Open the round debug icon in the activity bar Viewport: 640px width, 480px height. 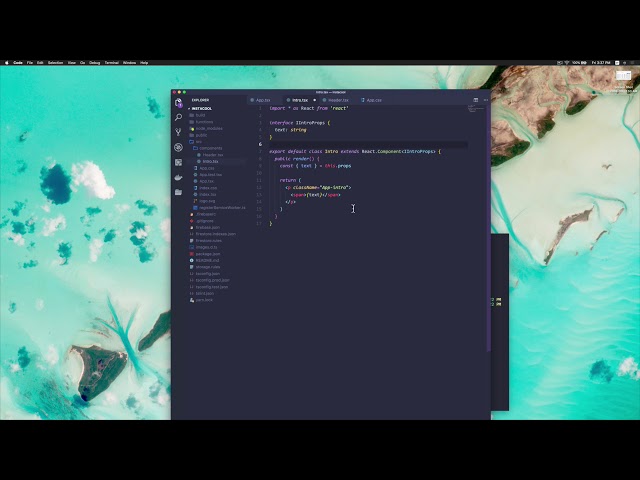178,147
